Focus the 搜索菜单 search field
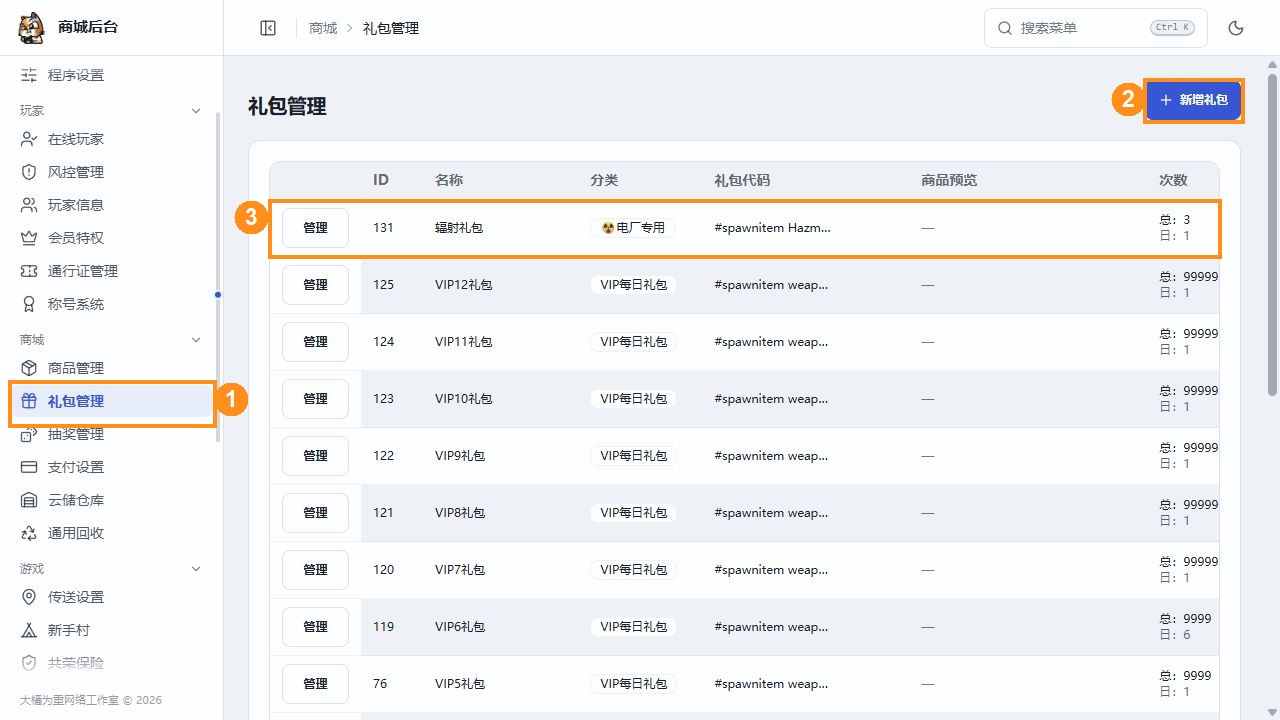The width and height of the screenshot is (1280, 720). click(x=1096, y=28)
